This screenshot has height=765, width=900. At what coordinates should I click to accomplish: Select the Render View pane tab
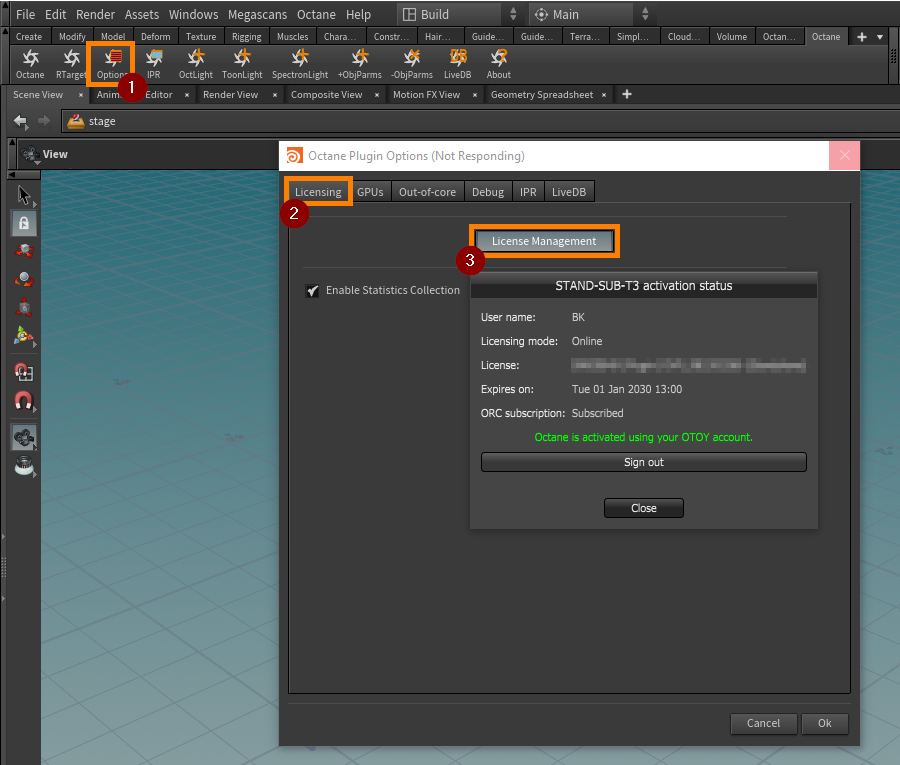pyautogui.click(x=230, y=95)
